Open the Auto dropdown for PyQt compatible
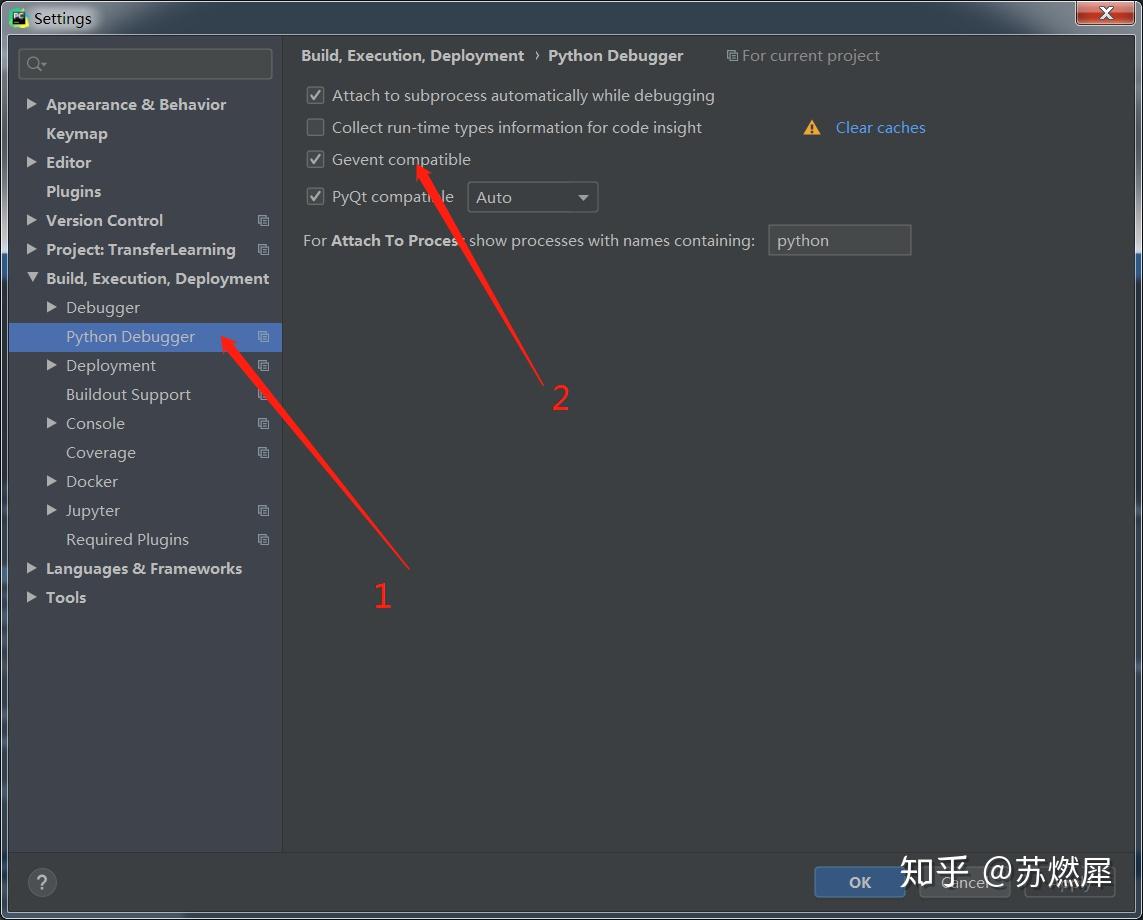Screen dimensions: 1143x920 tap(532, 197)
